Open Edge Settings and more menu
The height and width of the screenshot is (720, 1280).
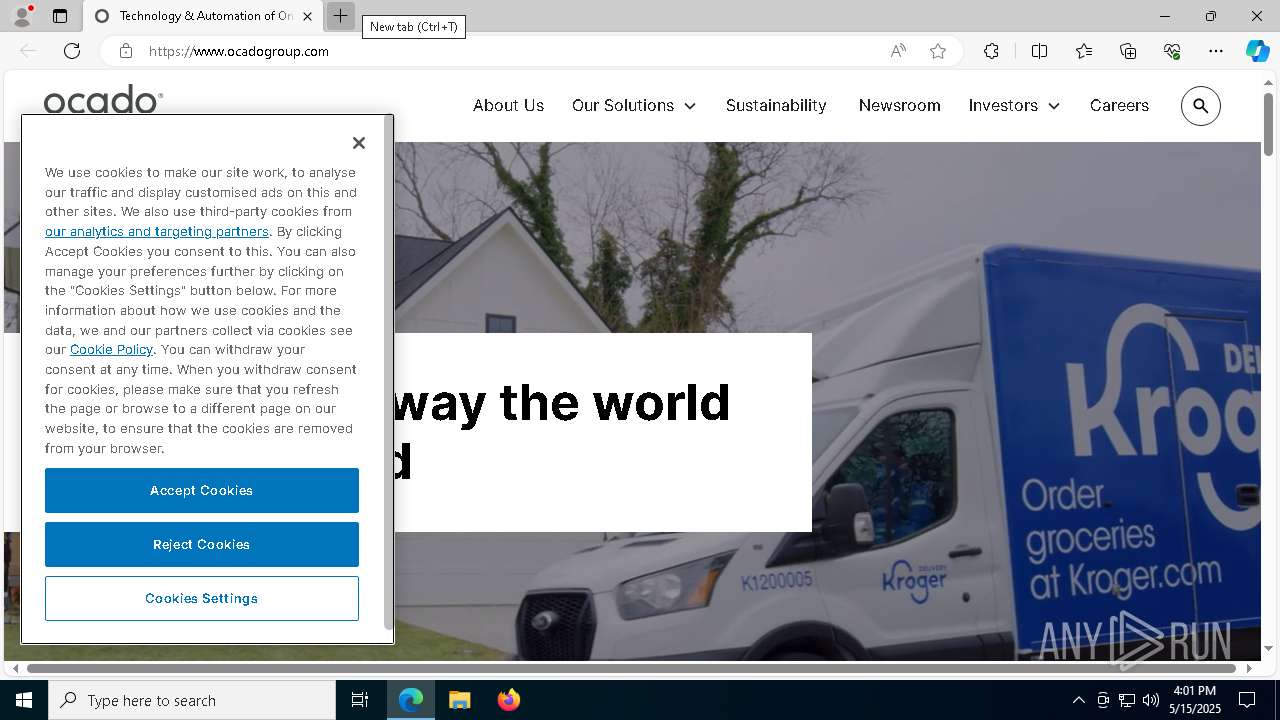pyautogui.click(x=1216, y=51)
